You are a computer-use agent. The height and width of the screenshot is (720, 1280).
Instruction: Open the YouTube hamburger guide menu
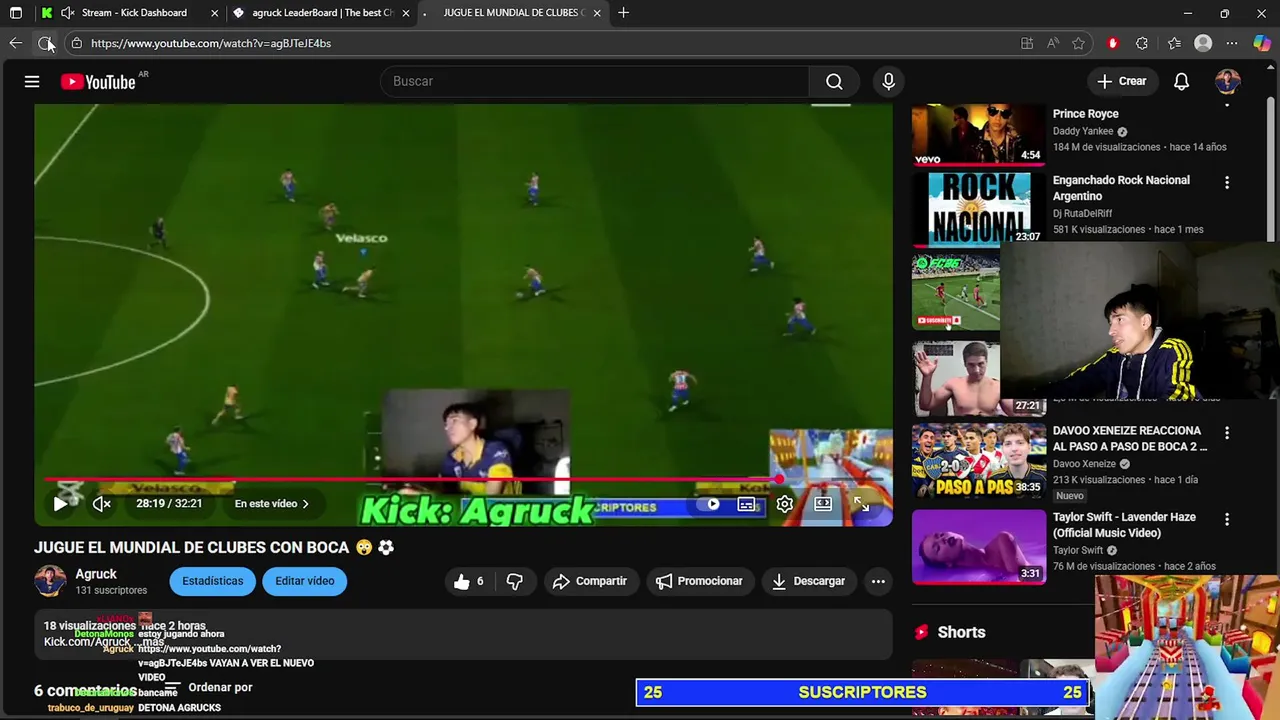tap(32, 82)
